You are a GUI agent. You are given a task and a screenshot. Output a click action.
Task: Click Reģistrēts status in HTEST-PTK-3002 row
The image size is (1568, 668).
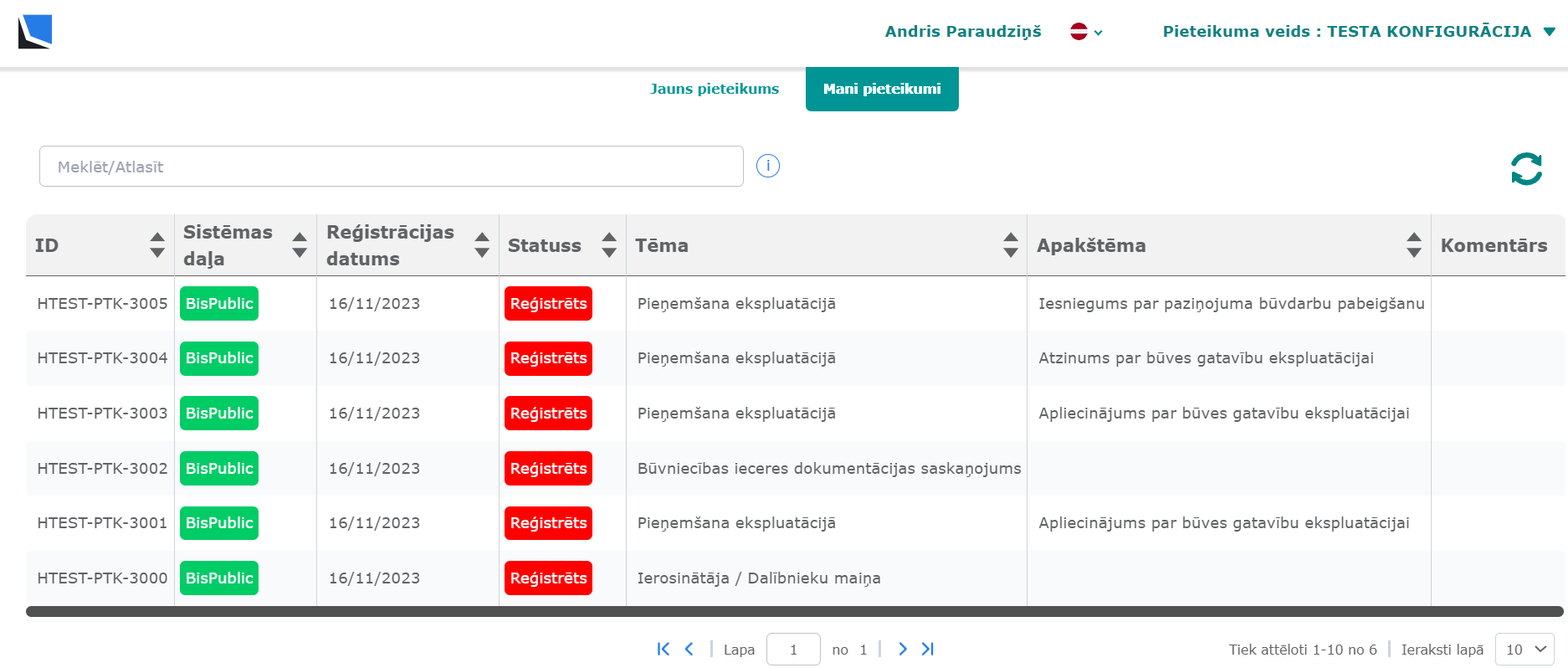click(548, 469)
